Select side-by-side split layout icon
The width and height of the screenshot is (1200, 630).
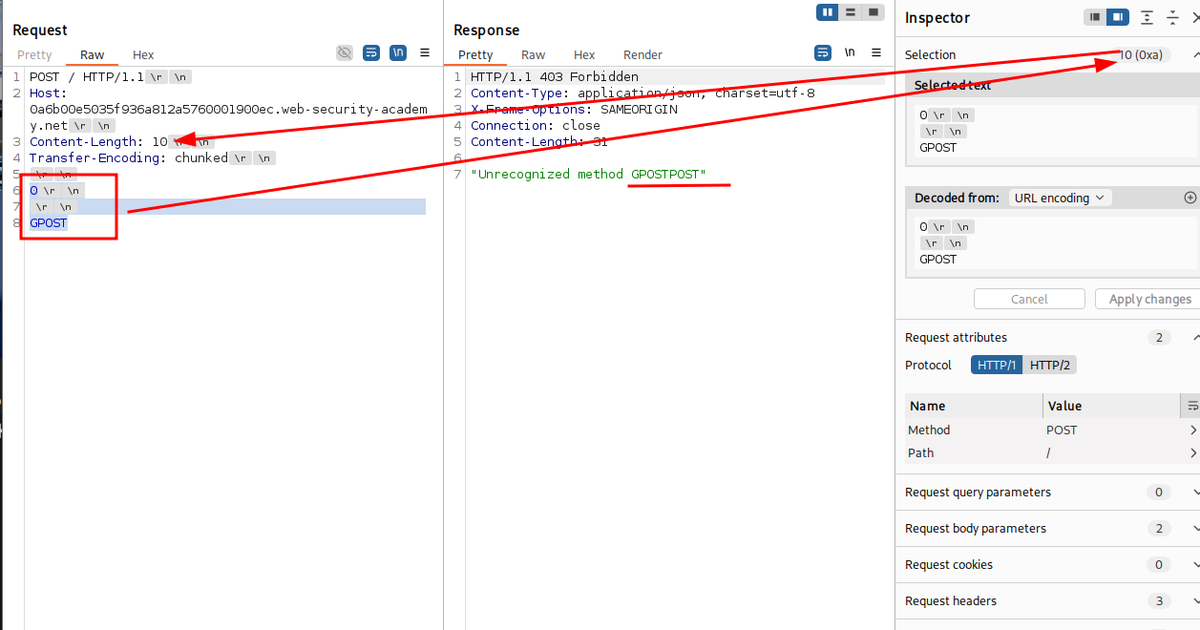(827, 12)
